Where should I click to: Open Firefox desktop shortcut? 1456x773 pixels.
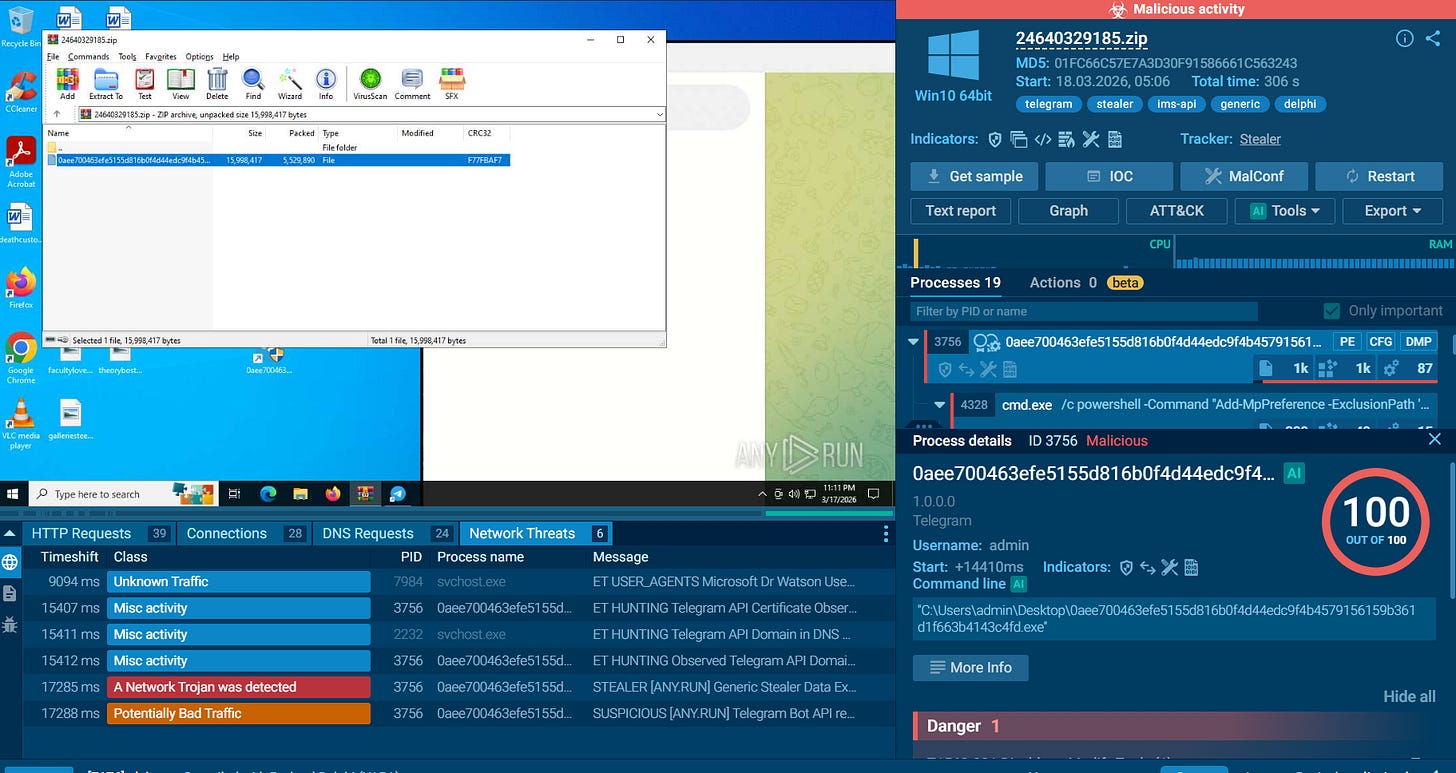click(20, 288)
